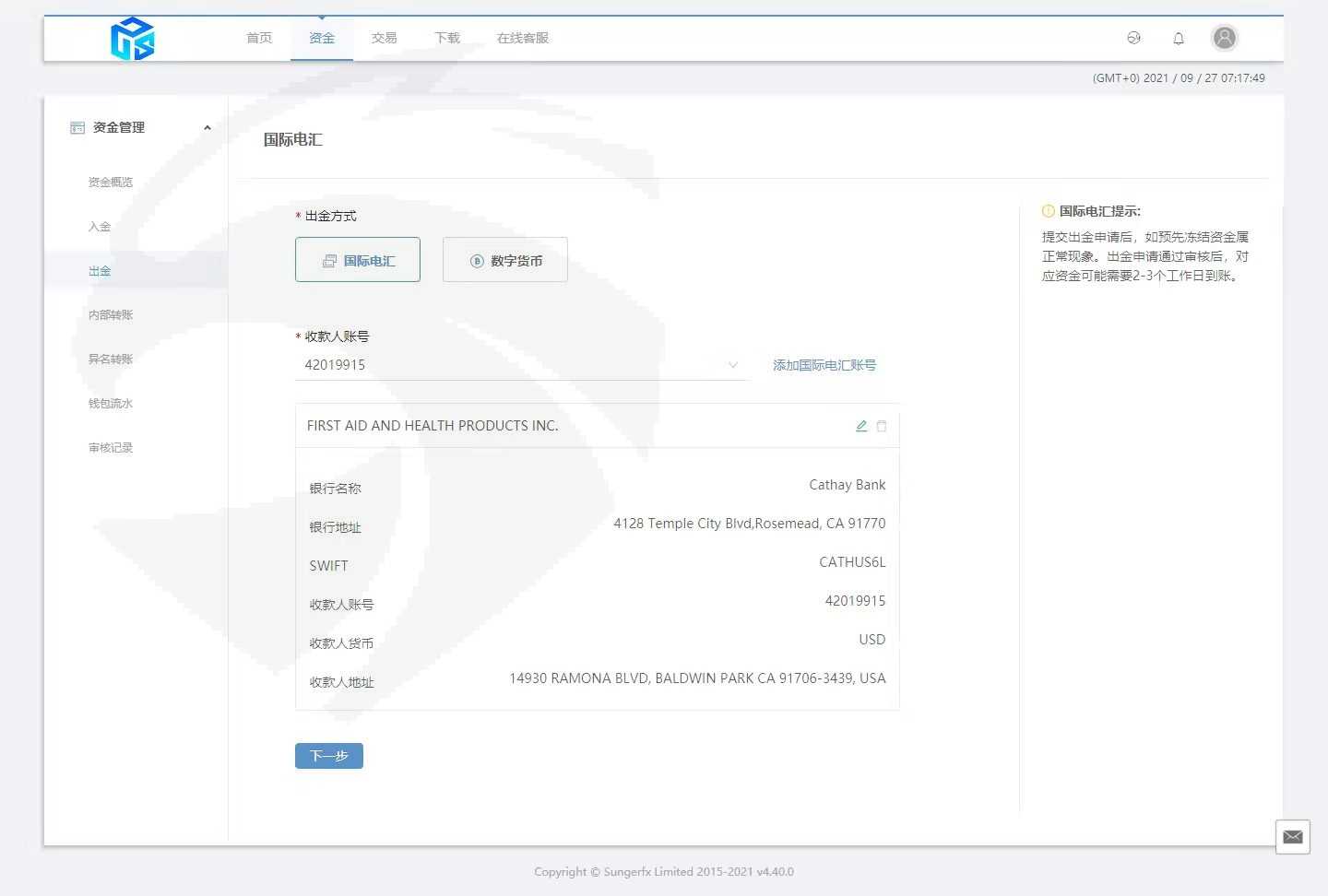Open the customer support headset icon

[x=1134, y=38]
